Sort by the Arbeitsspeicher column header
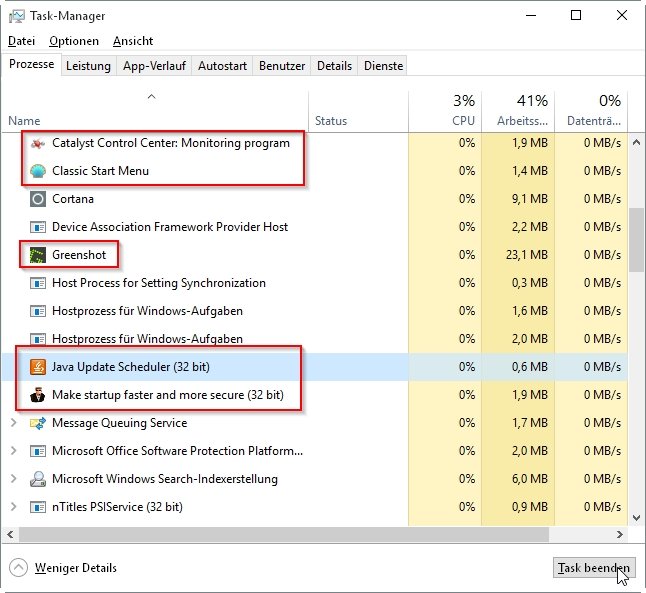646x593 pixels. click(x=518, y=111)
